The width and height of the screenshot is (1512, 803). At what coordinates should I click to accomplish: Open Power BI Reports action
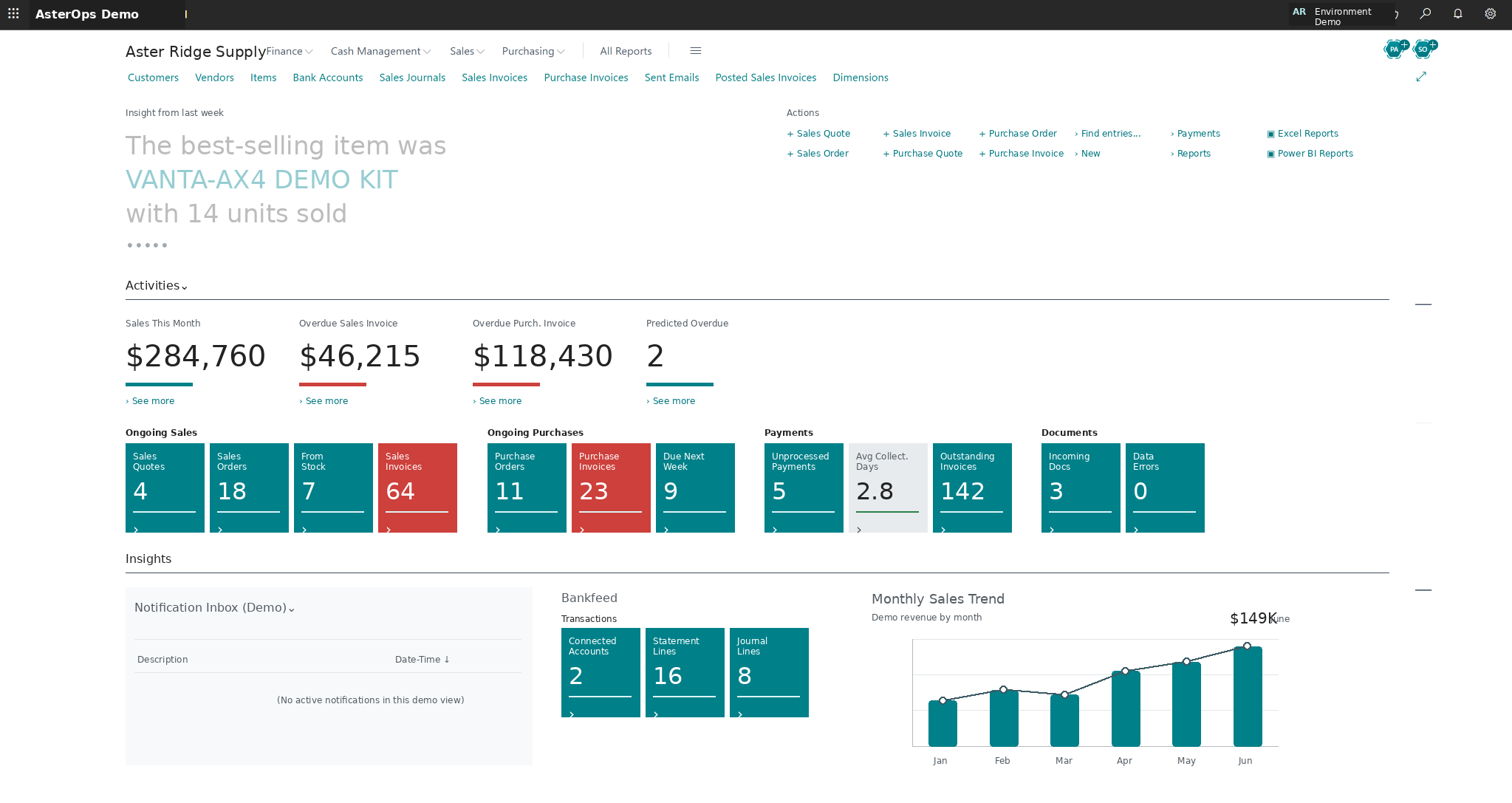pos(1310,154)
